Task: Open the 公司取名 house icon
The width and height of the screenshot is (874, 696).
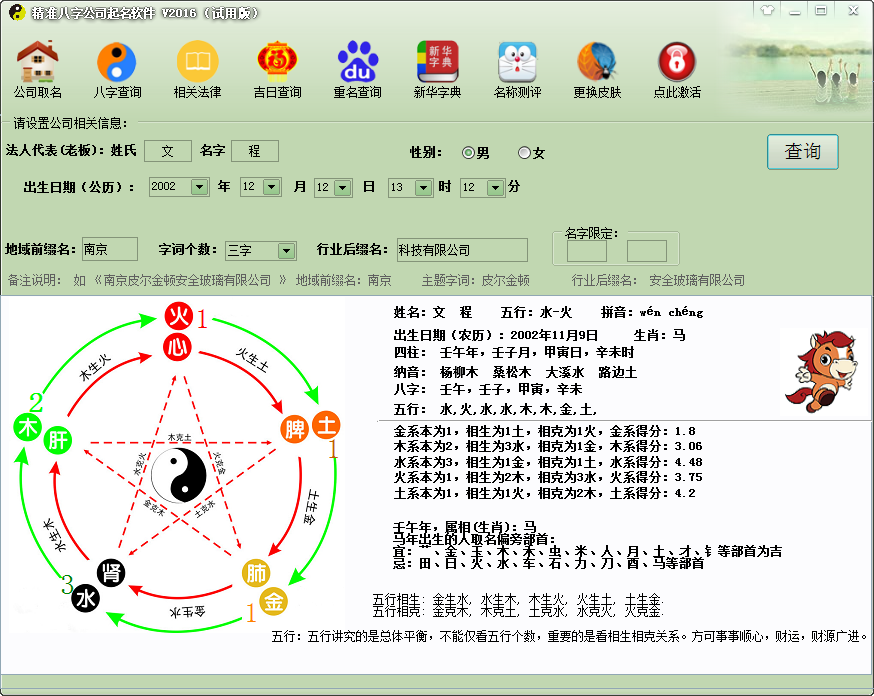Action: coord(37,62)
